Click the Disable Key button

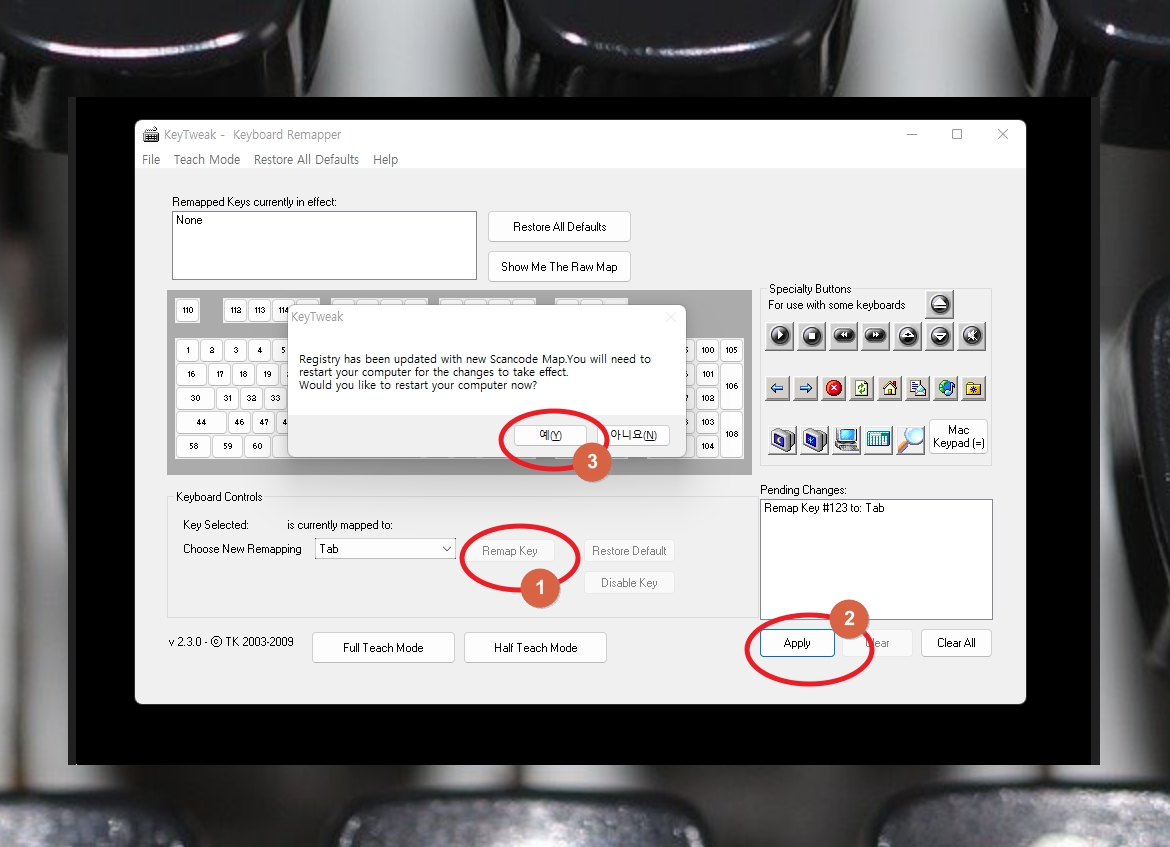pos(629,583)
